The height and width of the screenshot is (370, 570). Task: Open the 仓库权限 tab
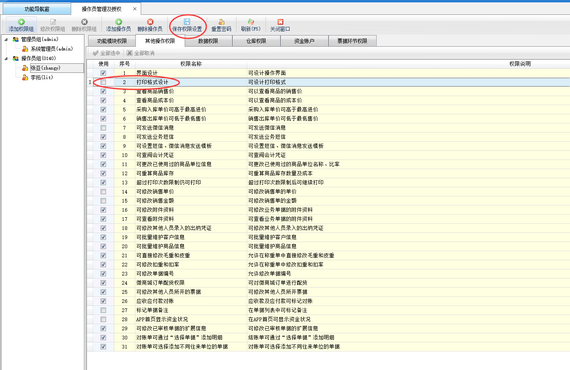[x=256, y=41]
